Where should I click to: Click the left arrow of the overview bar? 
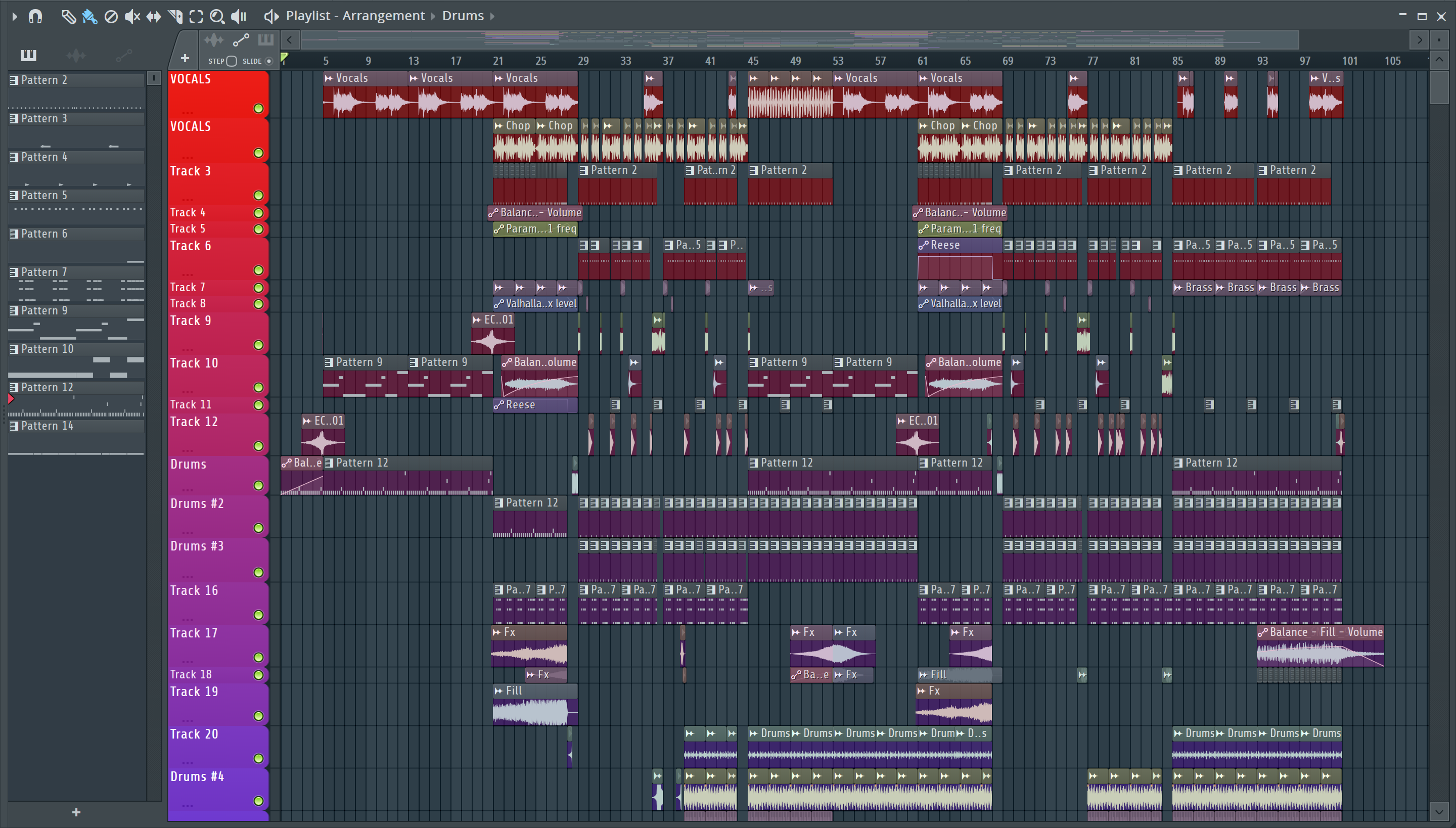[290, 40]
